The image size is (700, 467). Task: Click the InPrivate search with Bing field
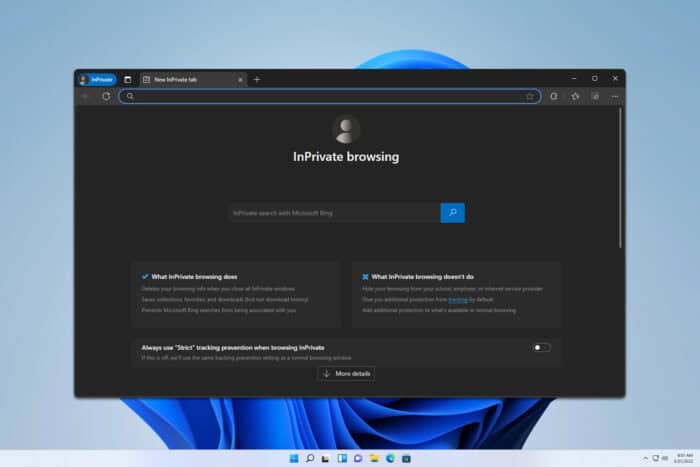(x=334, y=213)
